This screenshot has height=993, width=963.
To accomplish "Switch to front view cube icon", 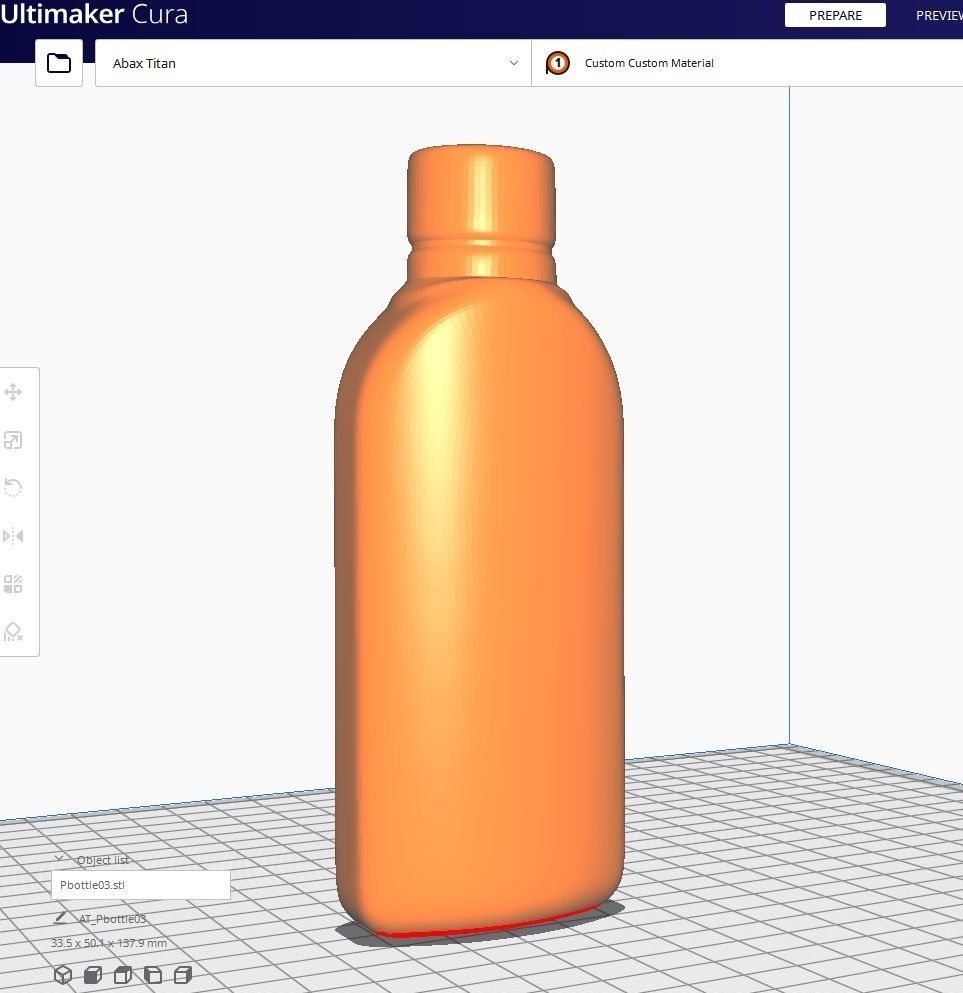I will [93, 975].
